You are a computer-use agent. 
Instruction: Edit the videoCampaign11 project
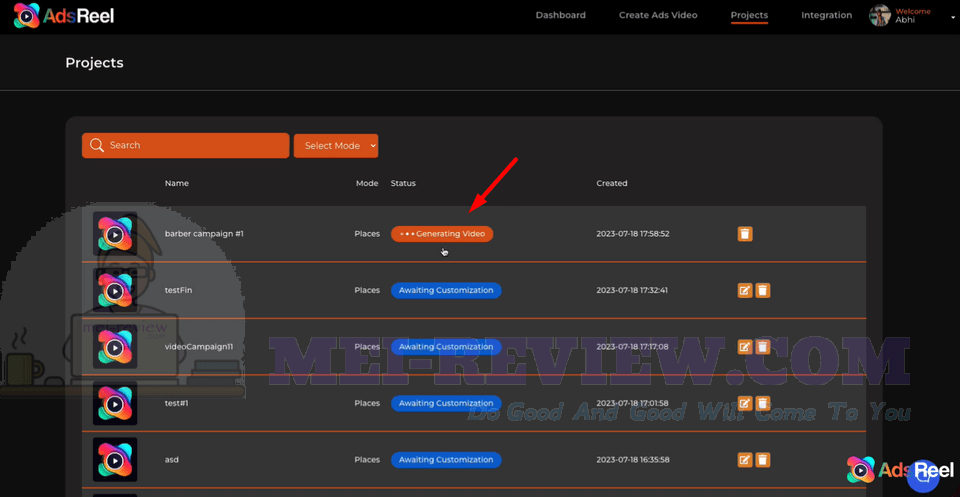tap(744, 347)
